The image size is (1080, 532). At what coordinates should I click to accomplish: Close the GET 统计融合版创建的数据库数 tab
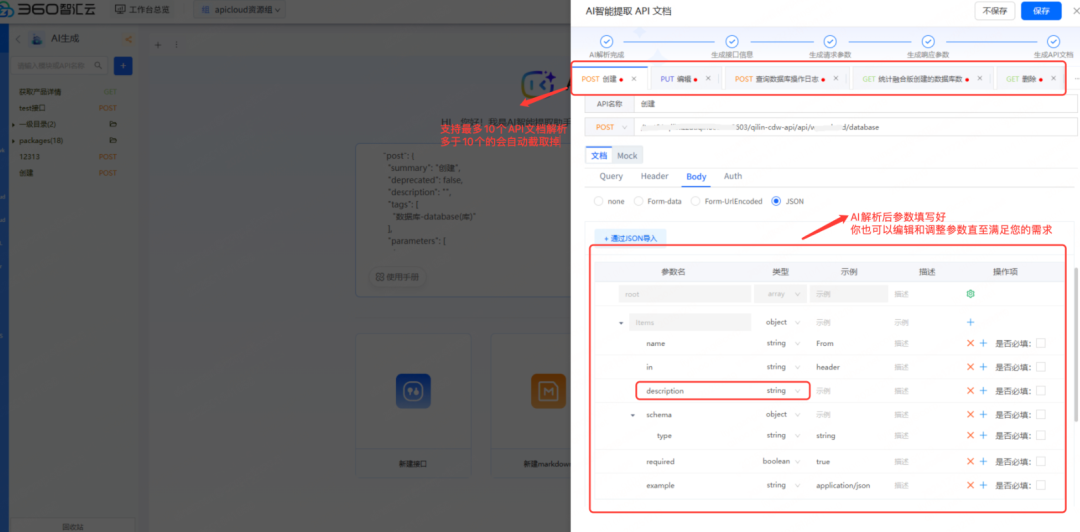pos(979,79)
